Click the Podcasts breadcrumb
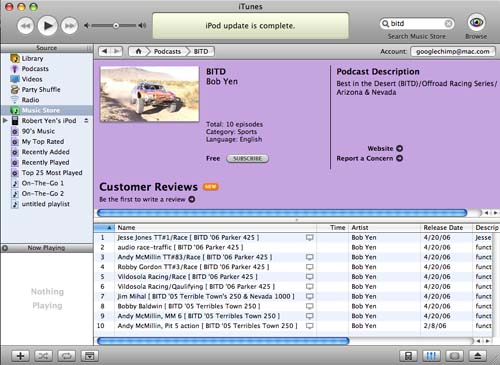Image resolution: width=500 pixels, height=365 pixels. pos(167,51)
